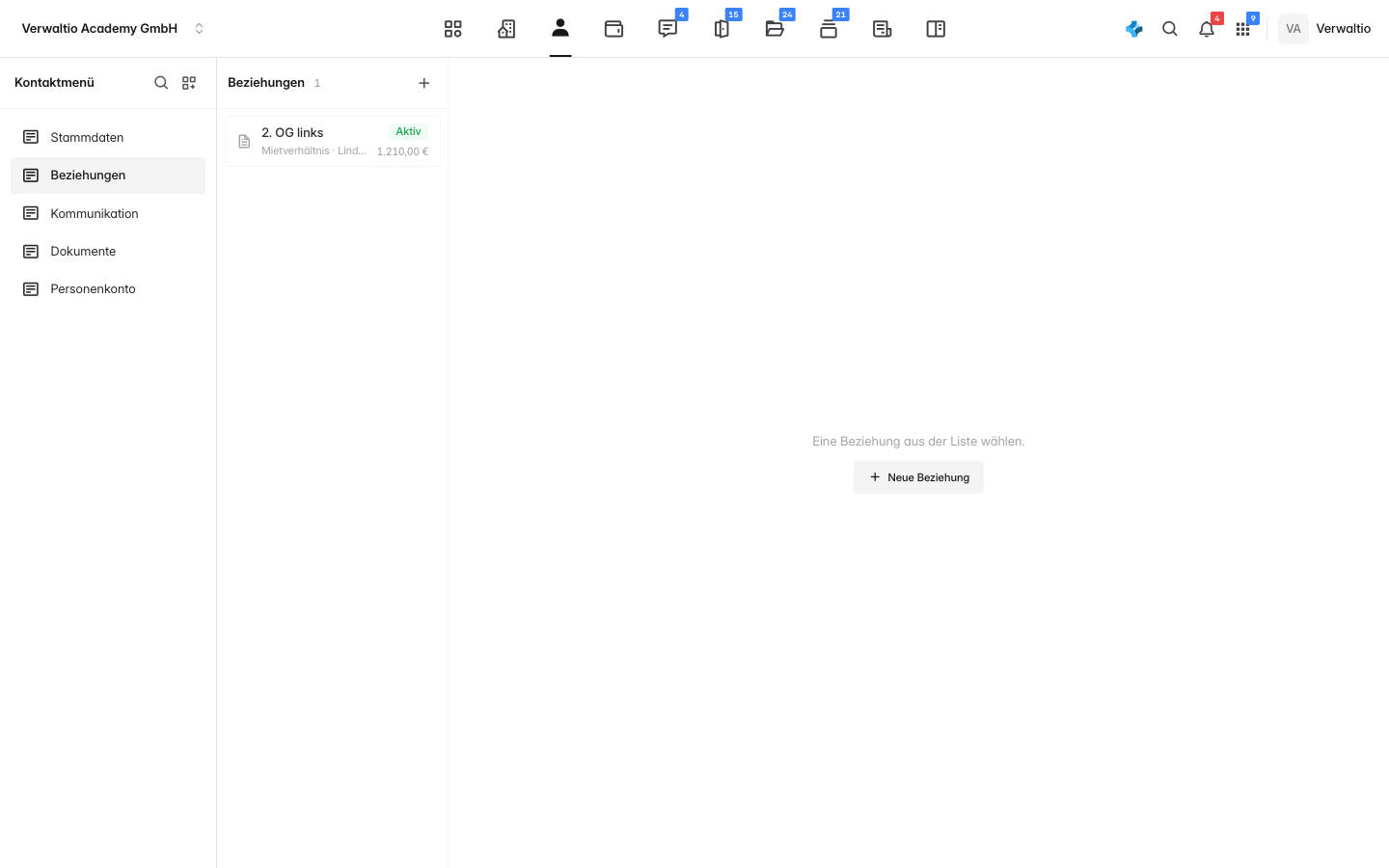Click the Kontaktmenü heading

[x=54, y=83]
